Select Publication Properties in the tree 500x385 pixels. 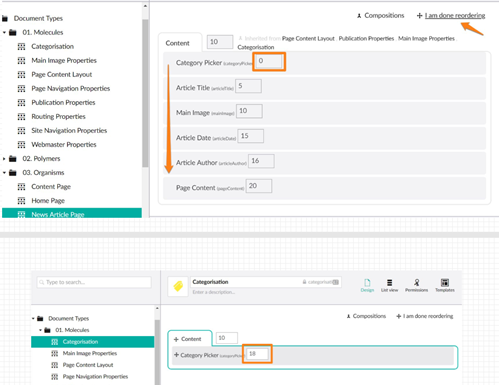(63, 102)
